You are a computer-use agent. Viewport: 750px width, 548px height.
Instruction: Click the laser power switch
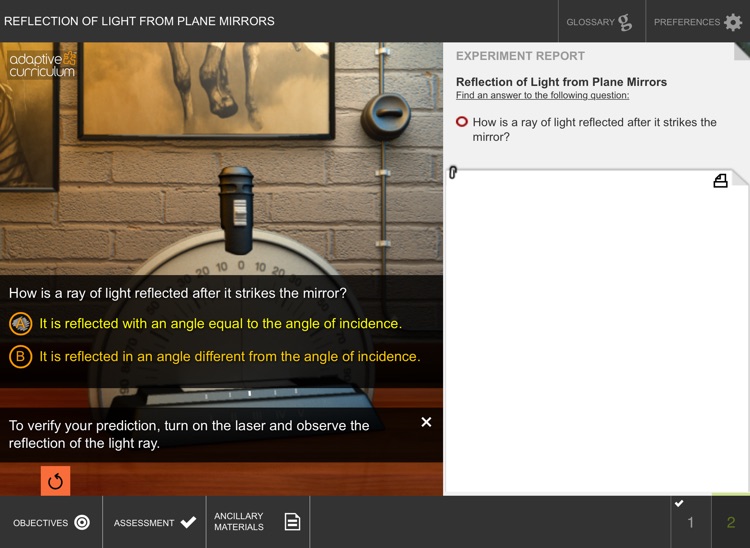240,212
